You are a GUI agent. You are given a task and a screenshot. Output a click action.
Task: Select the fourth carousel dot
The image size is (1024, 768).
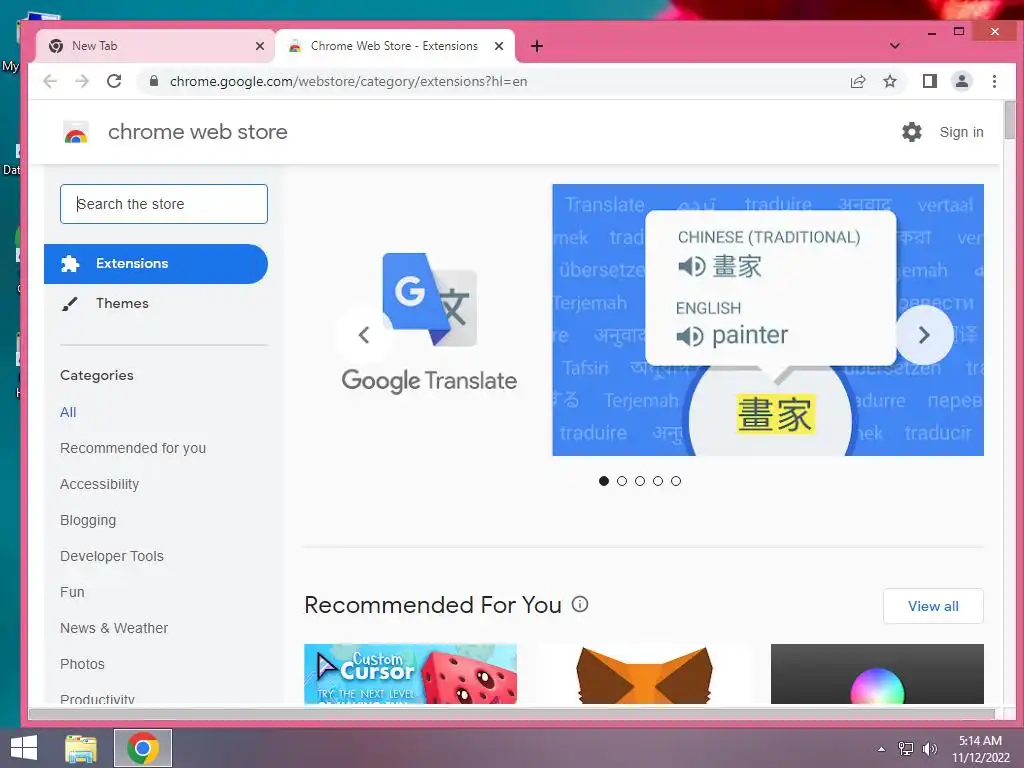658,481
